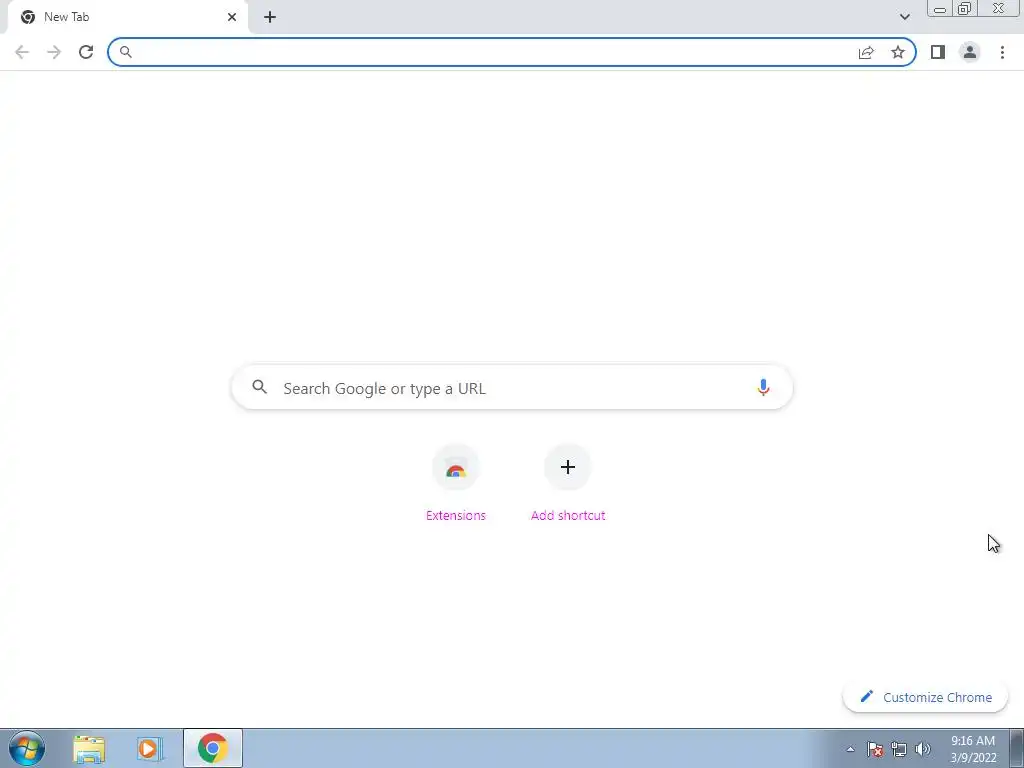Click the search icon in the address bar
1024x768 pixels.
pyautogui.click(x=126, y=52)
